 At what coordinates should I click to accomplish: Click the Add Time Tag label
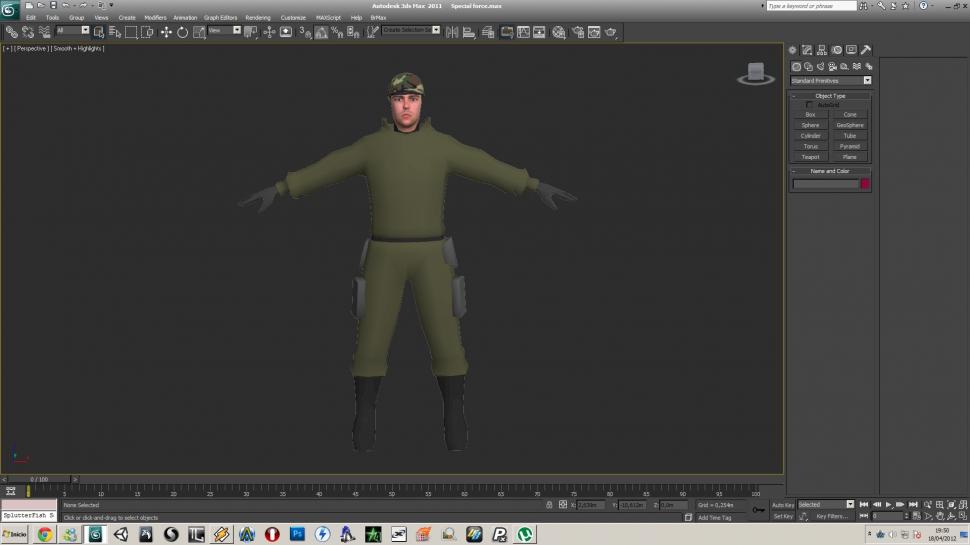coord(715,518)
